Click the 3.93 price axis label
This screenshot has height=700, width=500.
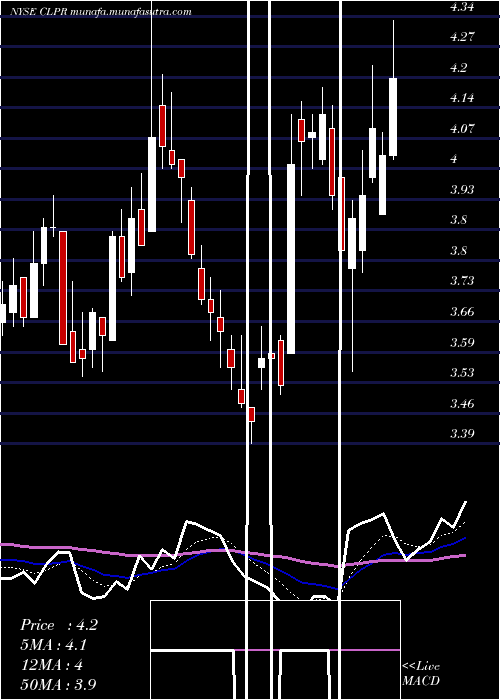[463, 190]
